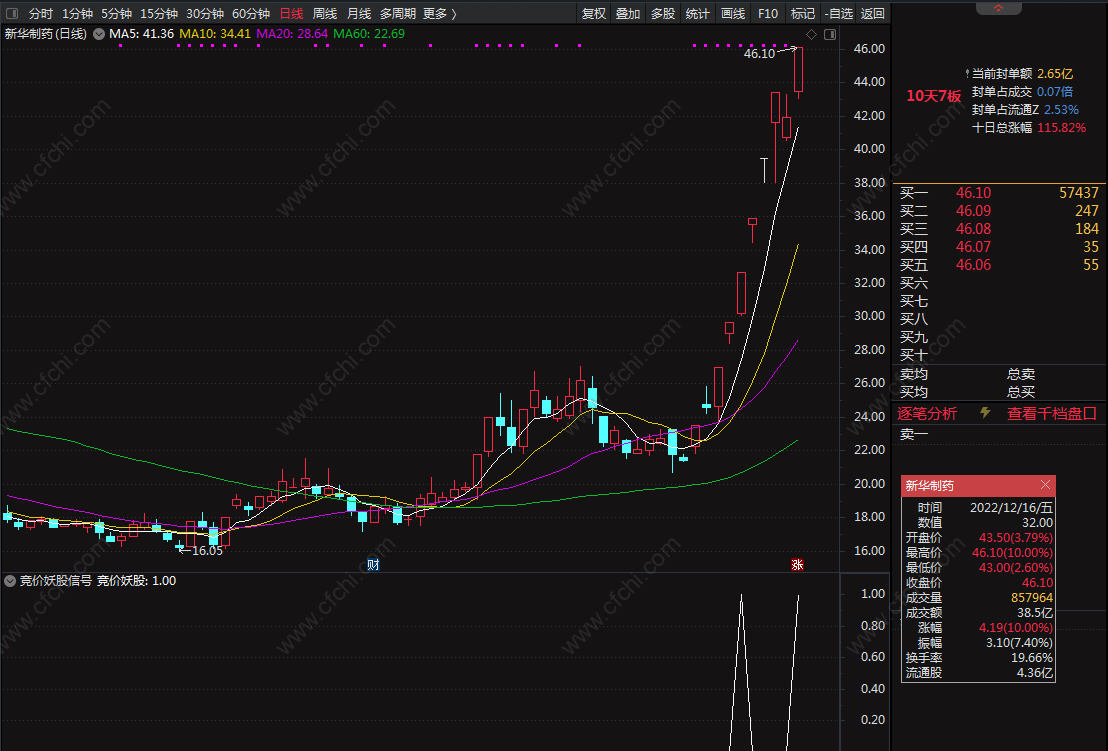Image resolution: width=1108 pixels, height=751 pixels.
Task: Click the latest limit-up candlestick at 46.10
Action: click(798, 70)
